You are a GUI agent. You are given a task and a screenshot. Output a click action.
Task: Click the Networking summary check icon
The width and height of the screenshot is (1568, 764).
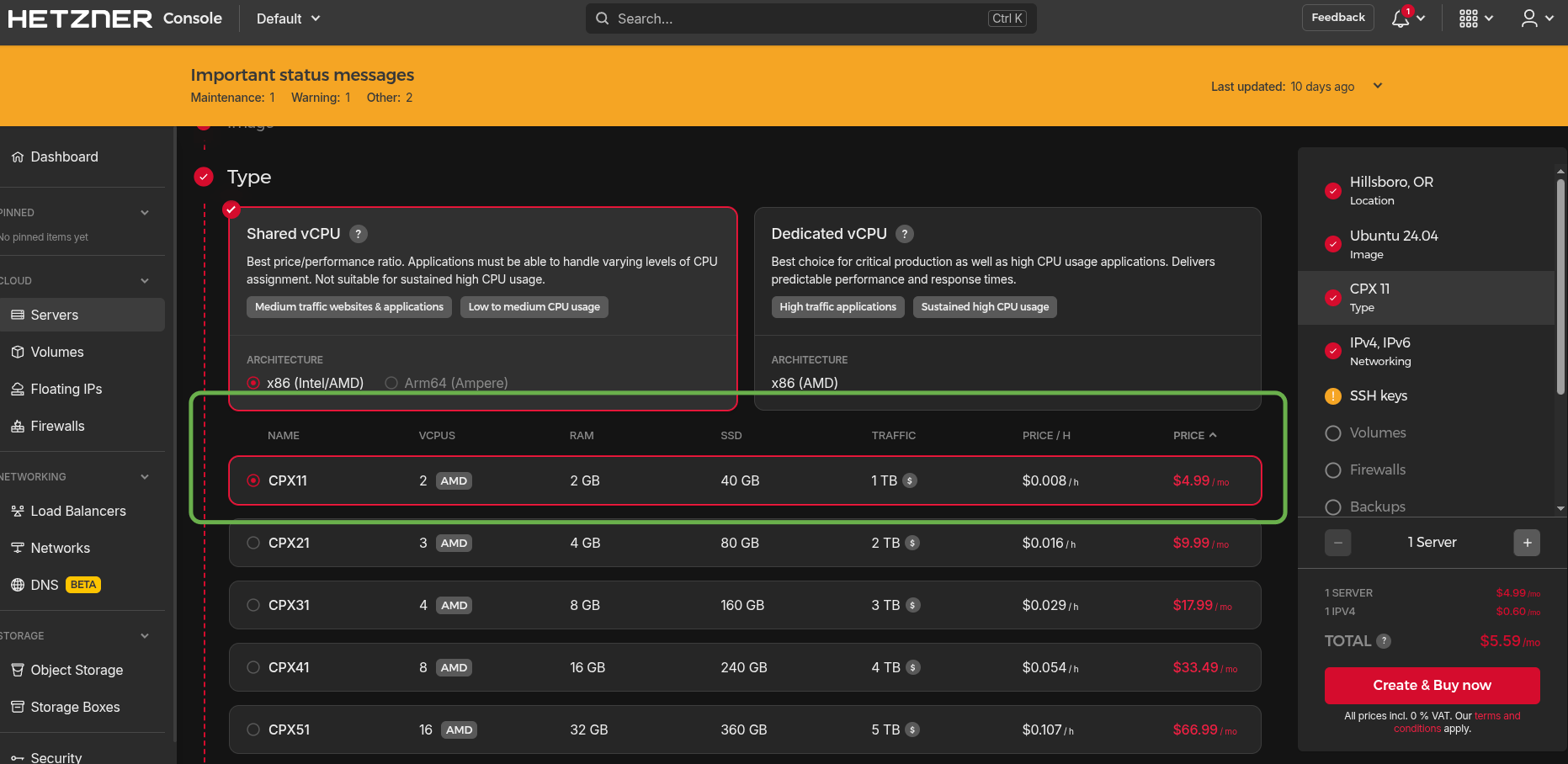[1333, 351]
